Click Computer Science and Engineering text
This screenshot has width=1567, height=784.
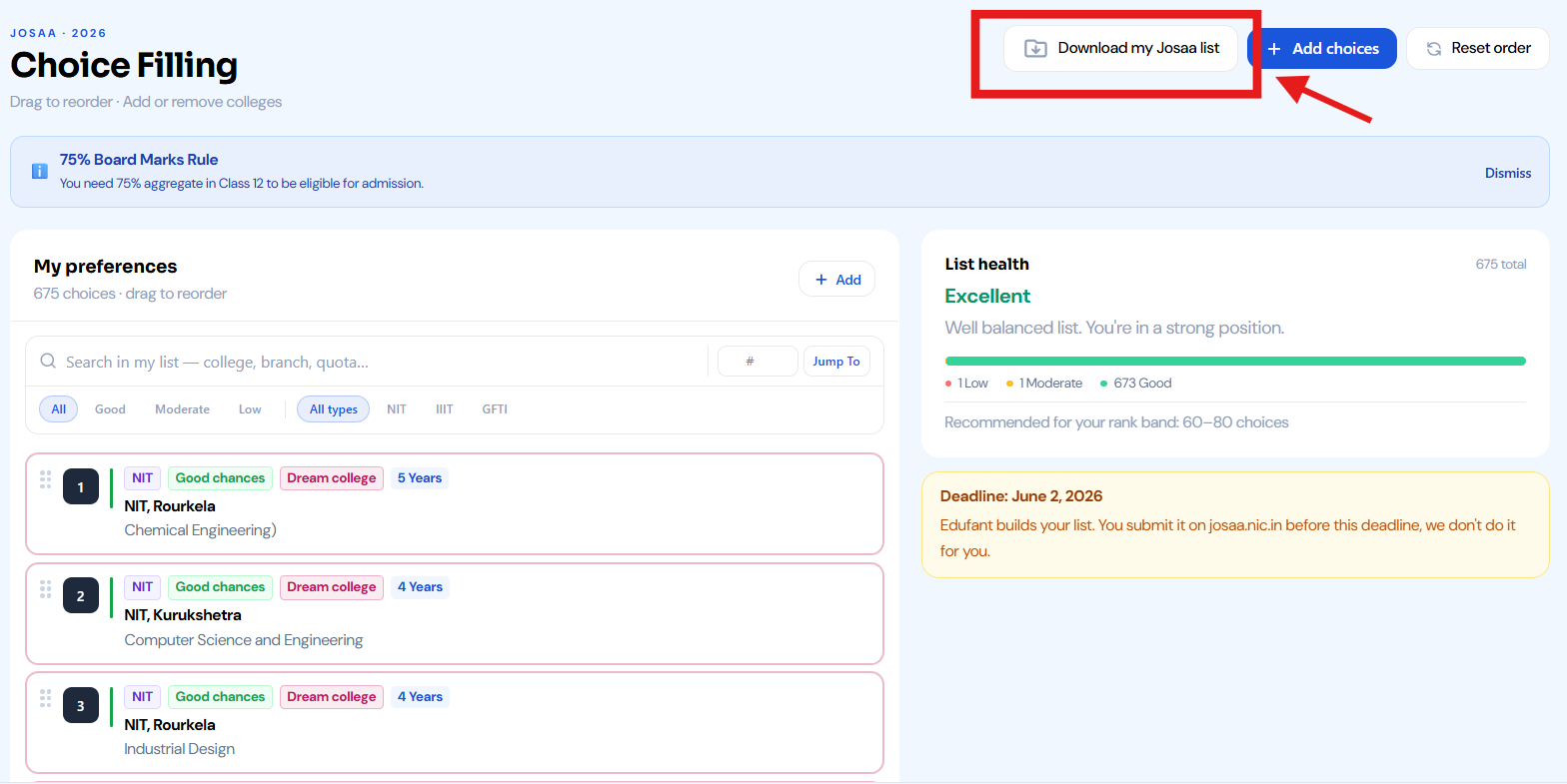coord(244,640)
